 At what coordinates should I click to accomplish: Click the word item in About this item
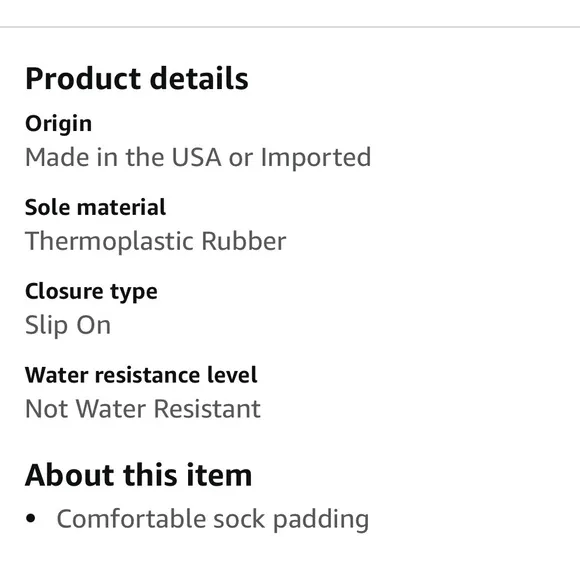tap(219, 475)
